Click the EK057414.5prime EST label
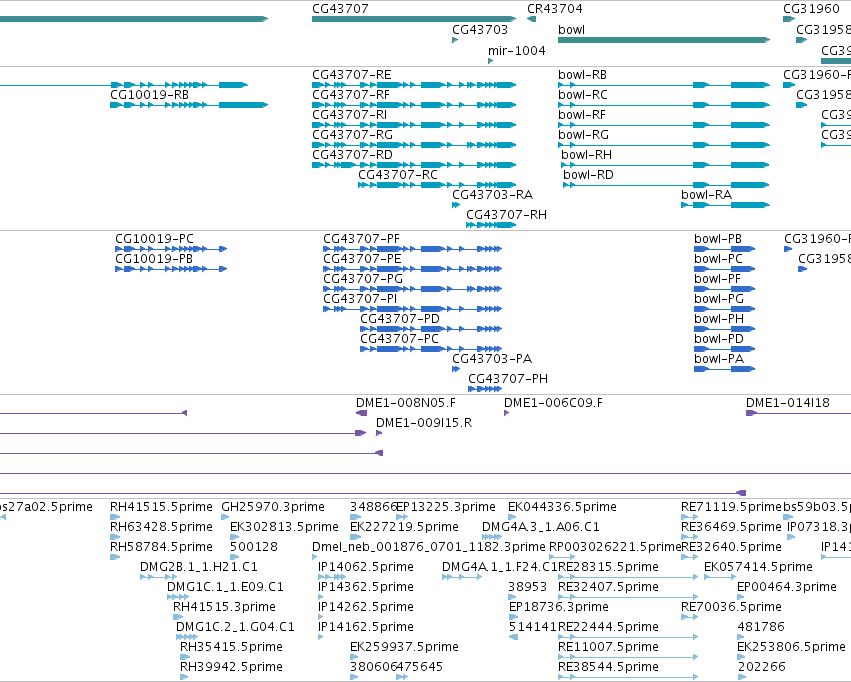 758,568
